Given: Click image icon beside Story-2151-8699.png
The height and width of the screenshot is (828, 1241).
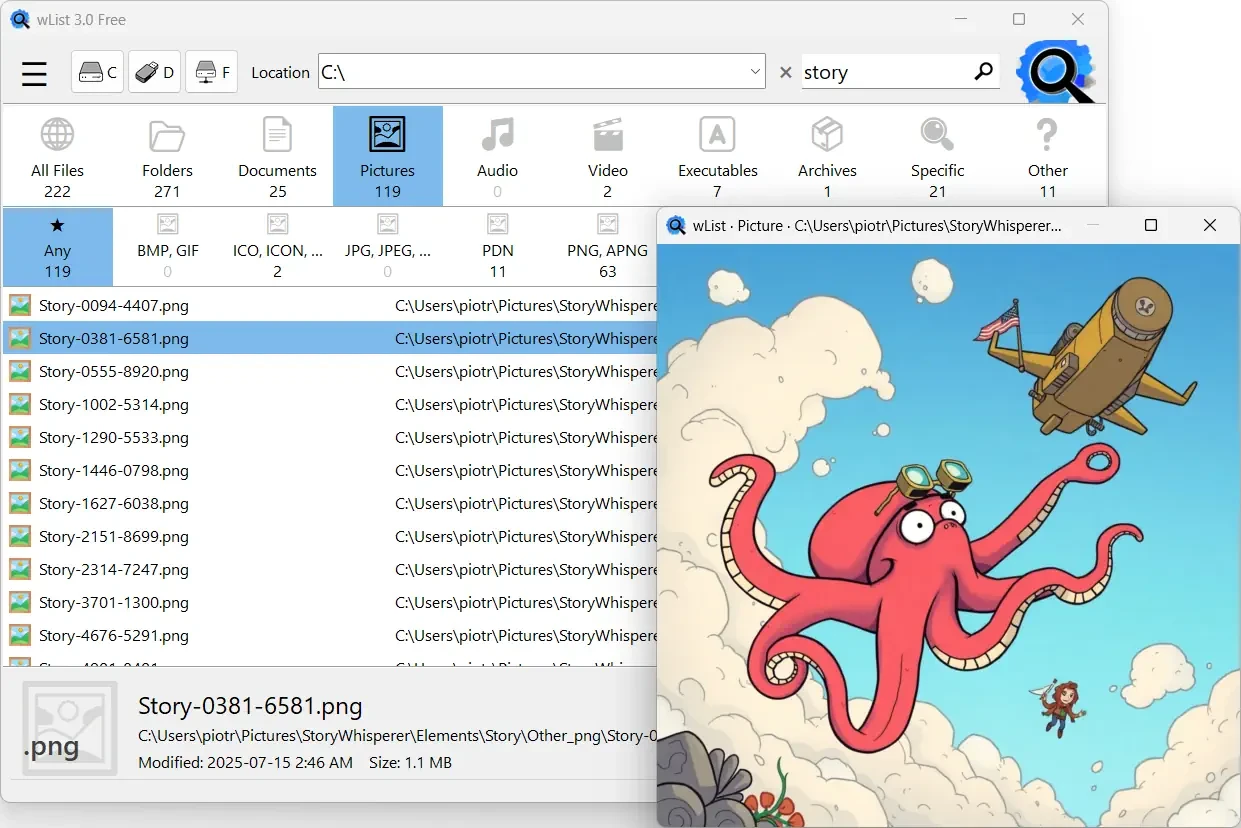Looking at the screenshot, I should pyautogui.click(x=20, y=536).
